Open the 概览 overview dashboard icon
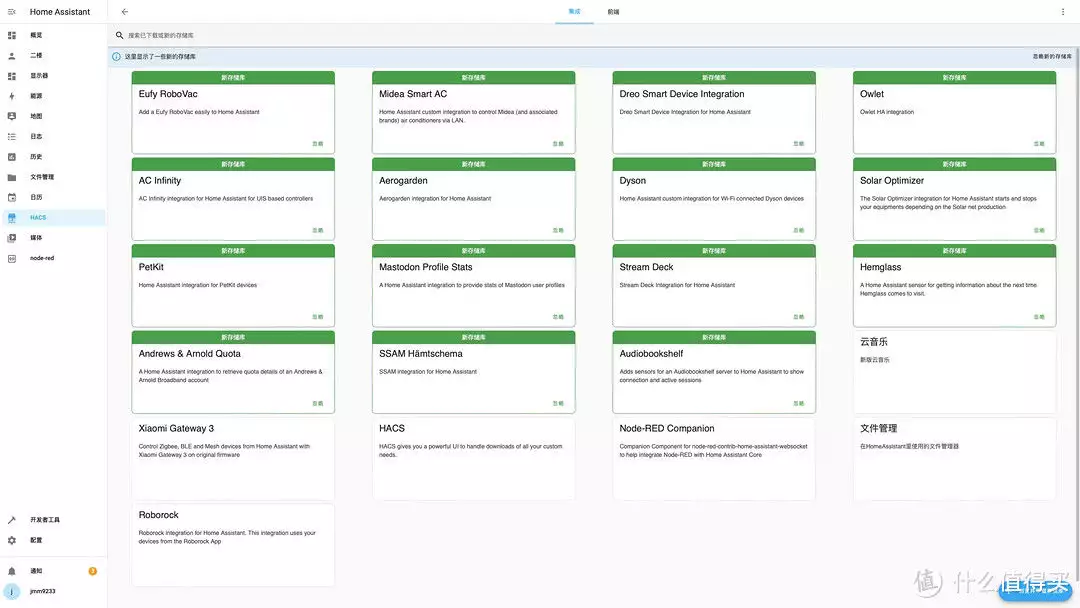Image resolution: width=1080 pixels, height=608 pixels. [12, 35]
